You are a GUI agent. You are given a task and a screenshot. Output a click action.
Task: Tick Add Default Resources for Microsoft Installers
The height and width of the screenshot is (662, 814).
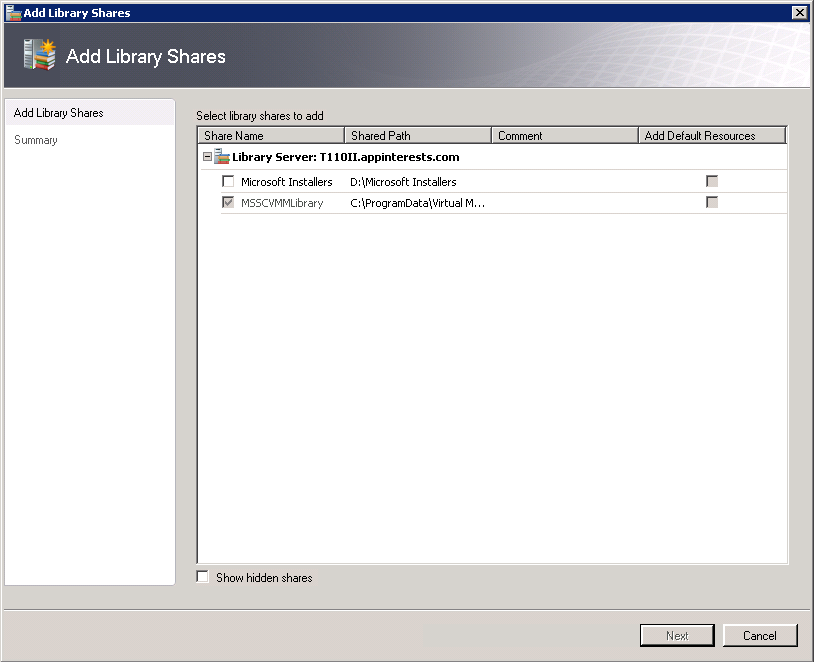pyautogui.click(x=712, y=182)
